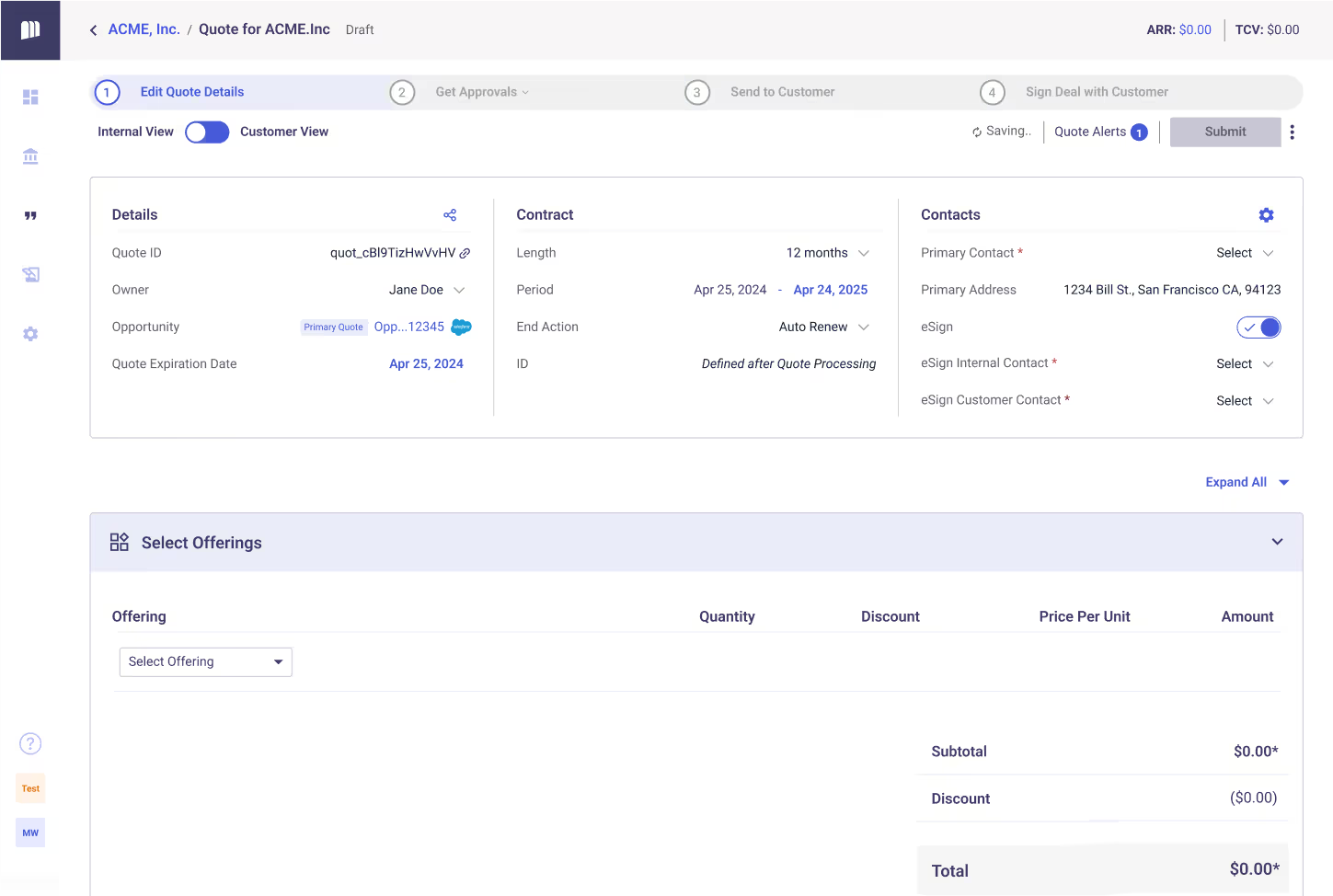
Task: Click the Salesforce cloud icon beside the Opportunity
Action: (x=462, y=327)
